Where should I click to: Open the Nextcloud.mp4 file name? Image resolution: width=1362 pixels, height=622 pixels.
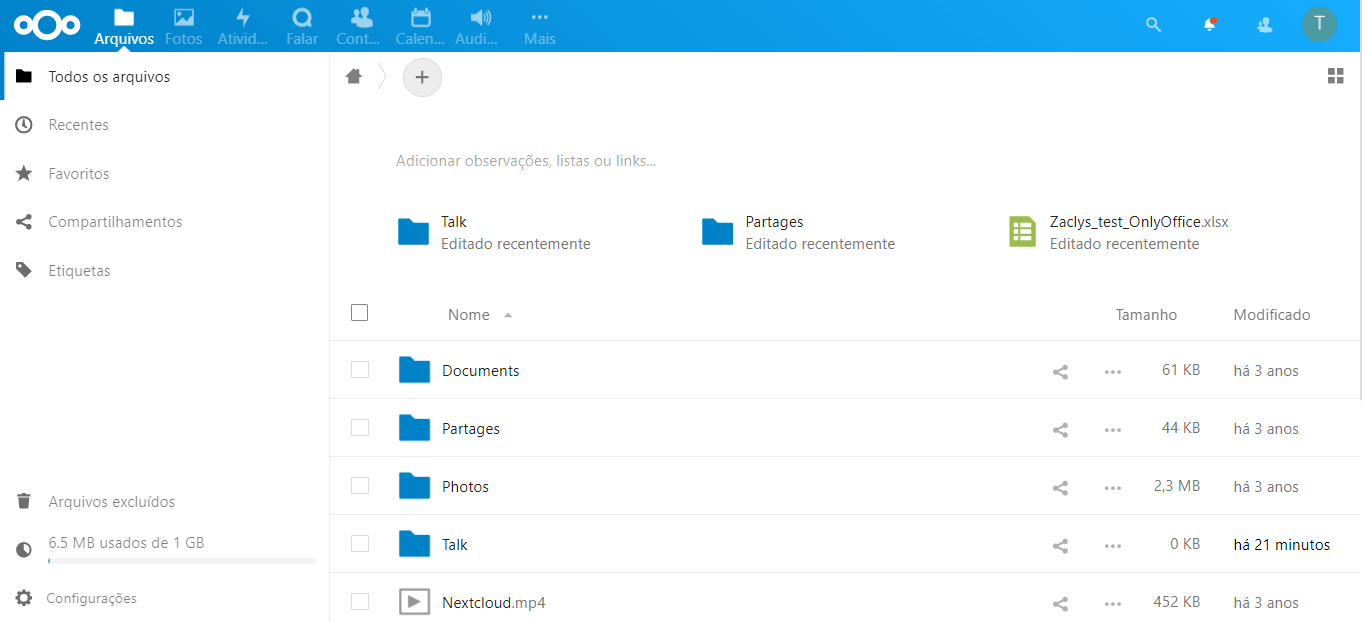pyautogui.click(x=494, y=603)
